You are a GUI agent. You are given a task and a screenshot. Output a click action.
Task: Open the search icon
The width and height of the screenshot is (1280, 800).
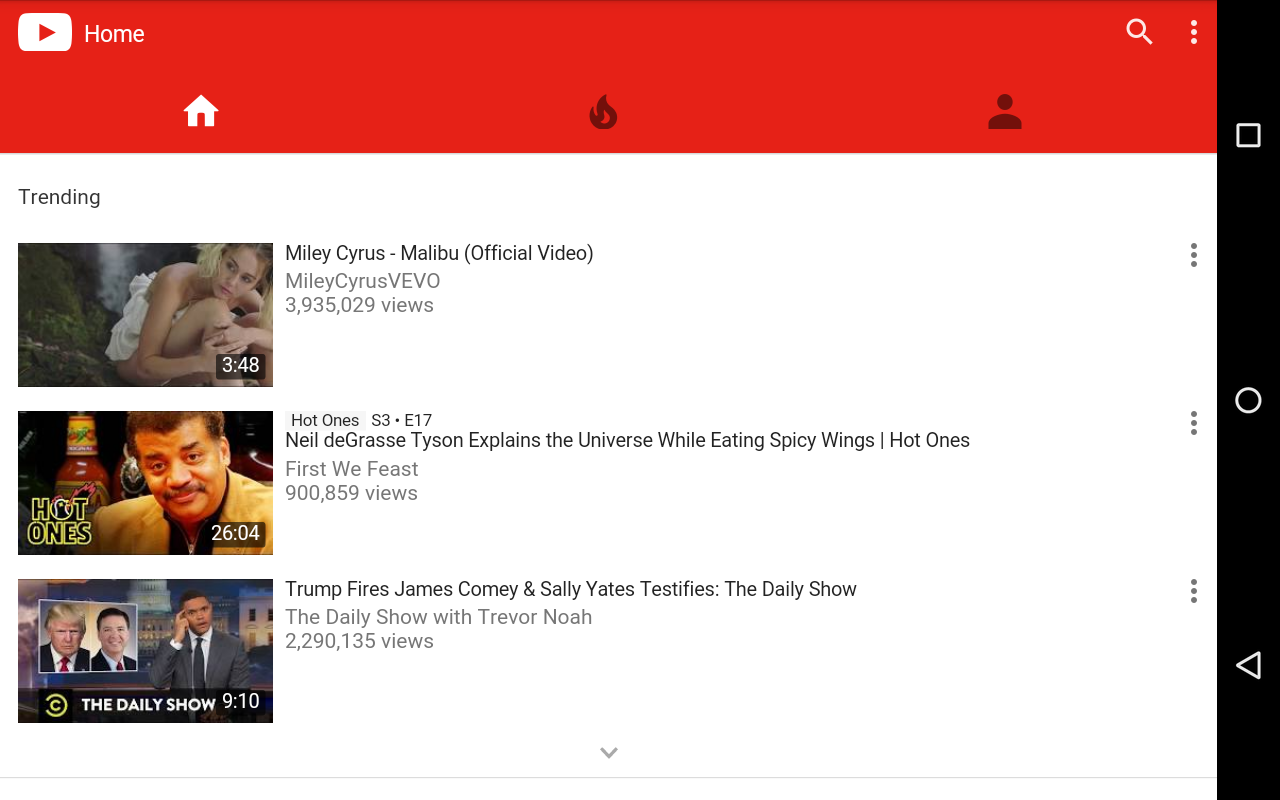coord(1139,31)
